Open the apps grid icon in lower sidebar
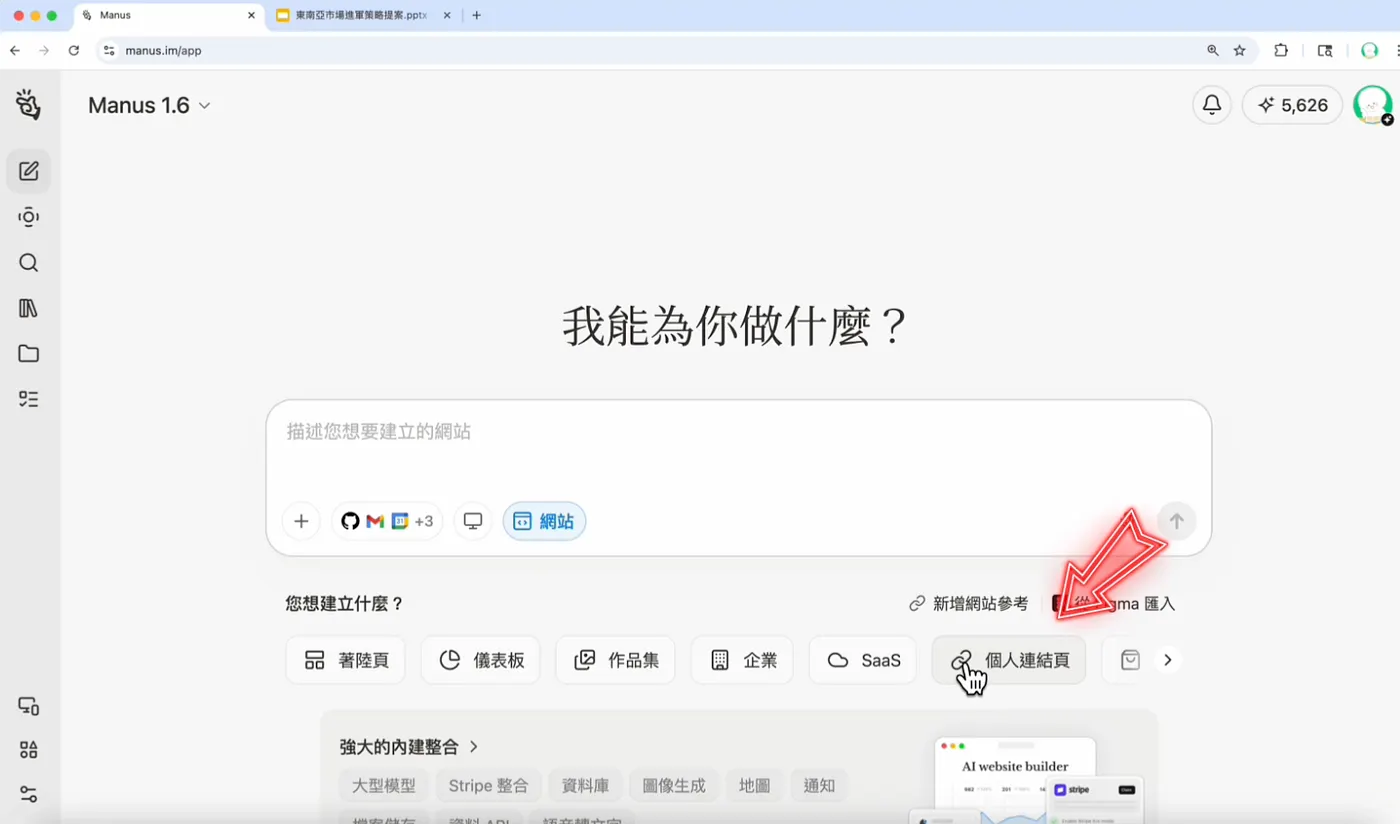Image resolution: width=1400 pixels, height=824 pixels. [x=29, y=750]
